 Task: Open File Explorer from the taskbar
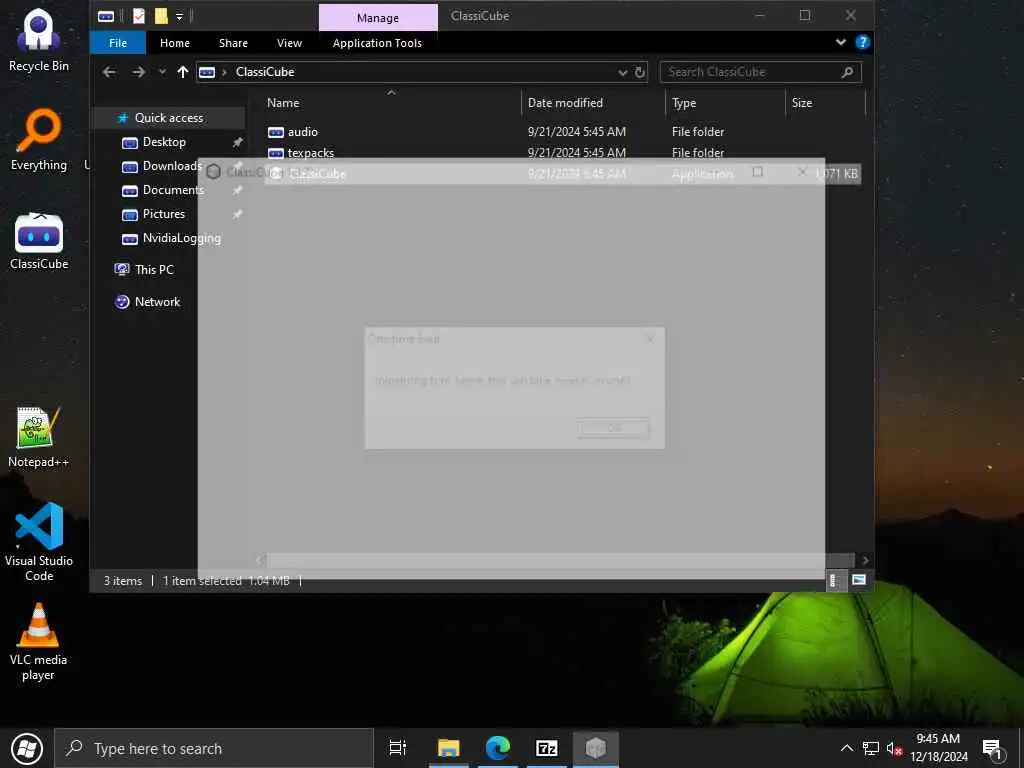pos(449,748)
